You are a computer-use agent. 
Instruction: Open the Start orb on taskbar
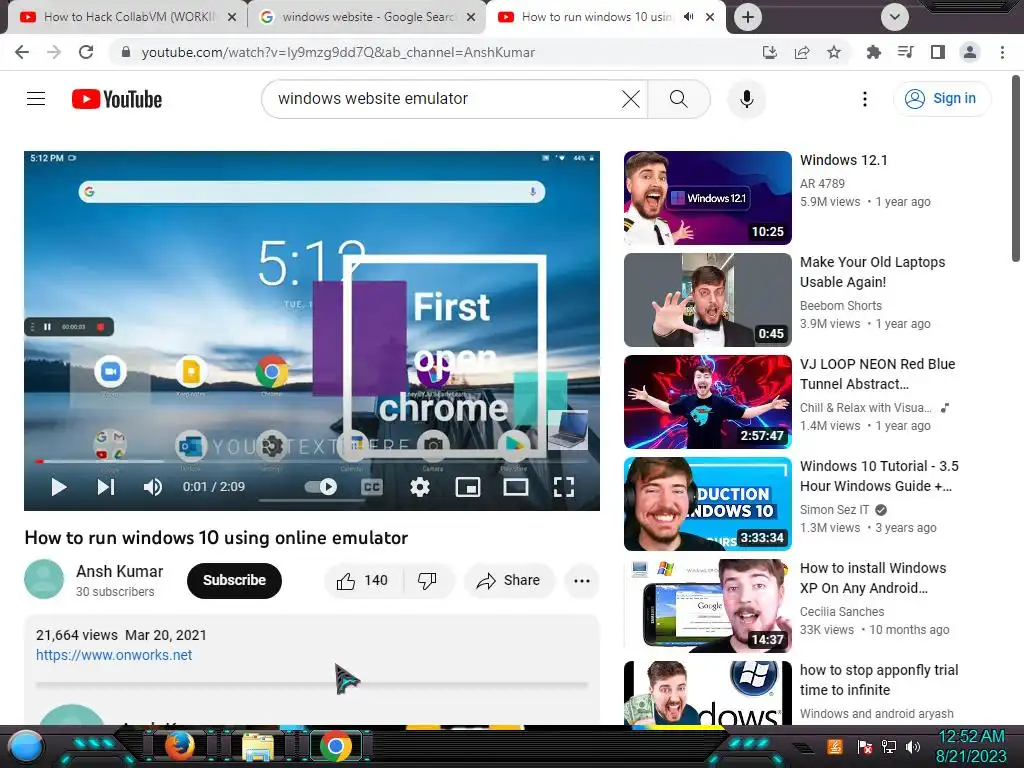(x=25, y=746)
